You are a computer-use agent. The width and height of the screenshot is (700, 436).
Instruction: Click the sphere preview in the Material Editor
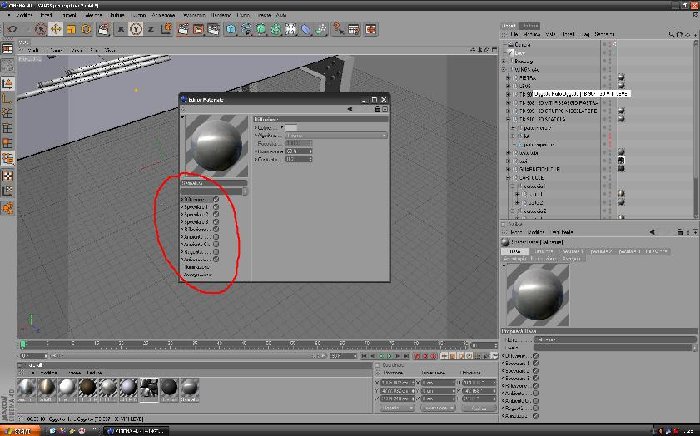pyautogui.click(x=217, y=145)
